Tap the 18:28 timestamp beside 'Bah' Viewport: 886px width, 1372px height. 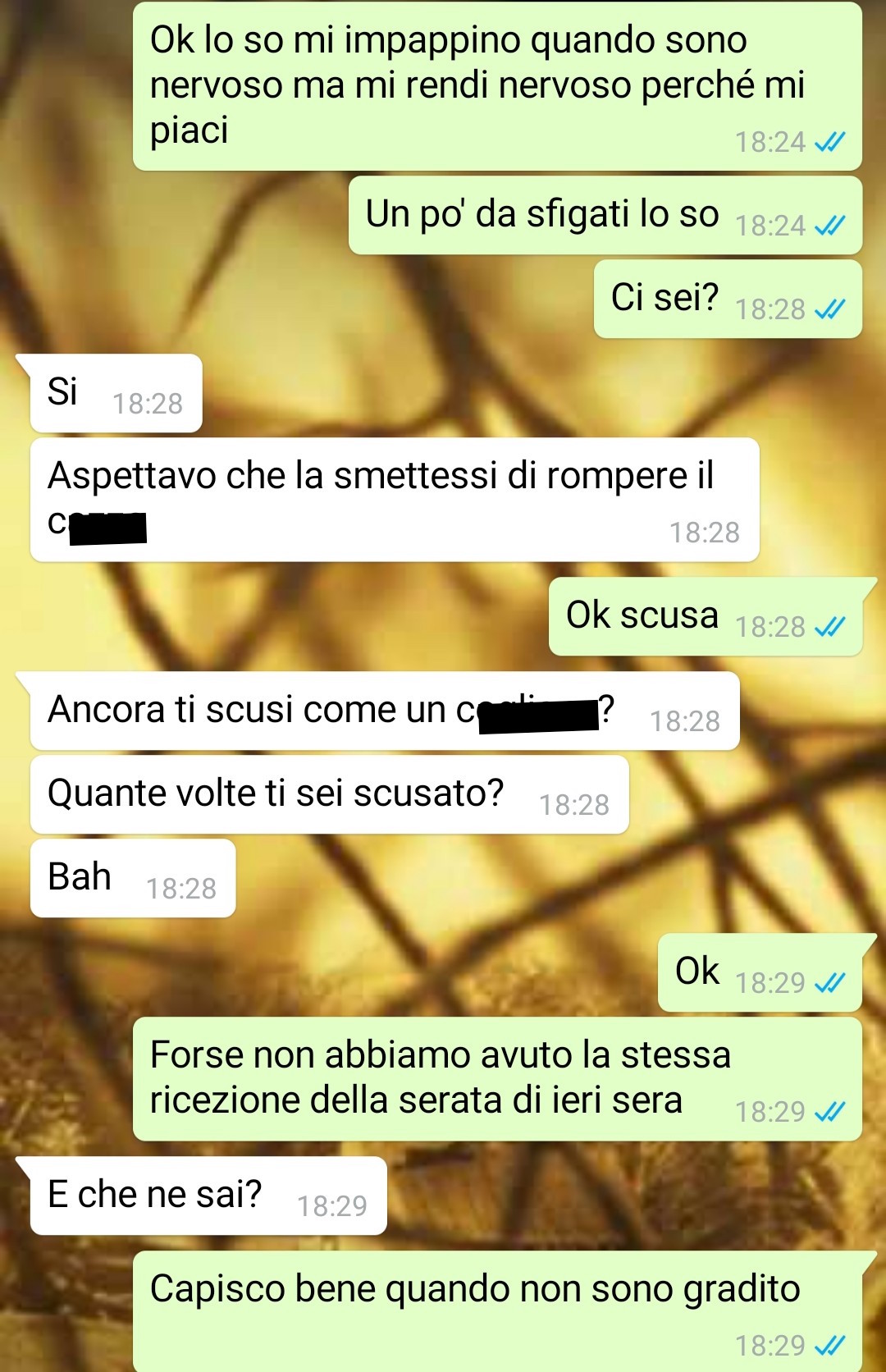pos(181,889)
